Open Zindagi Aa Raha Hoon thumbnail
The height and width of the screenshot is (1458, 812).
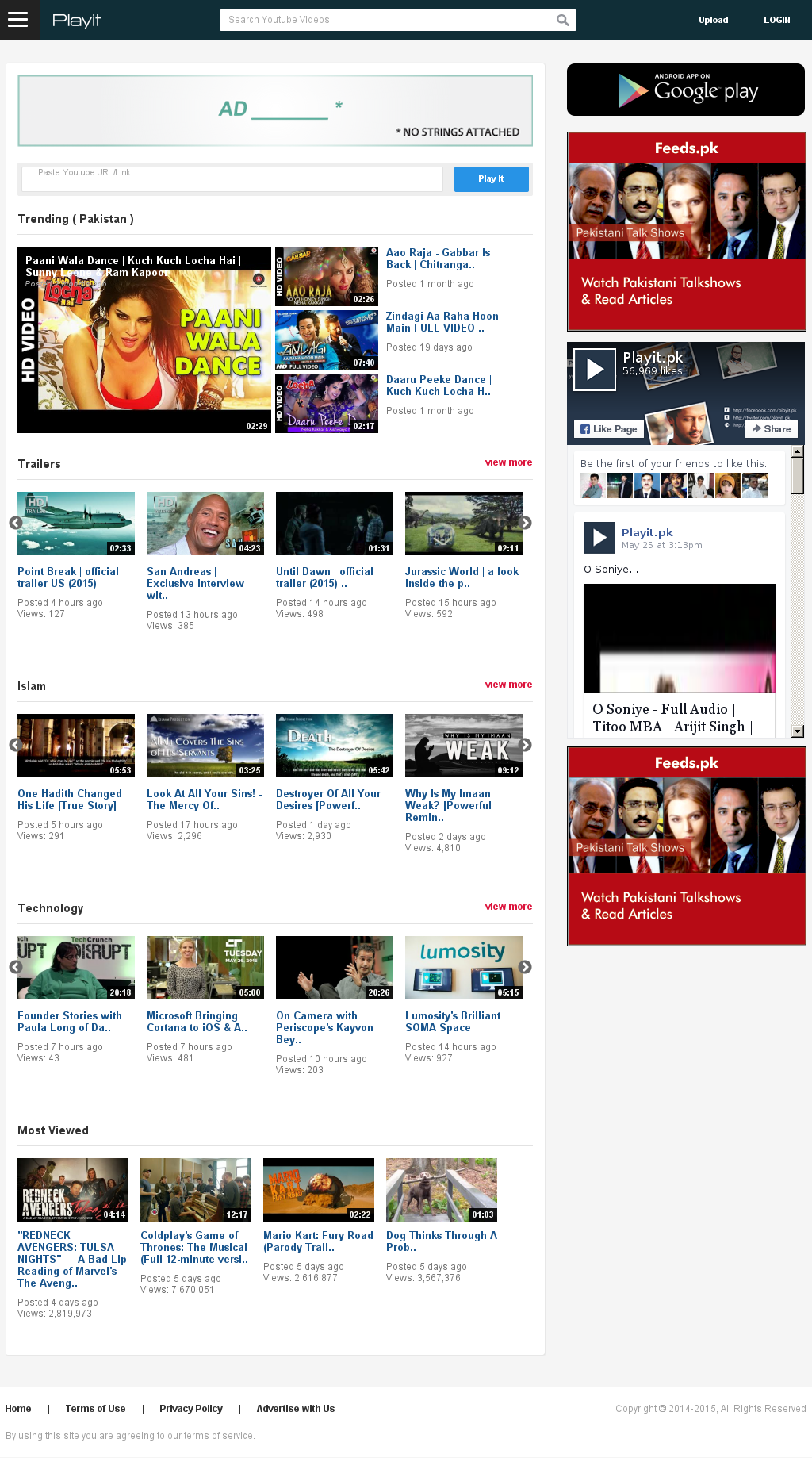pos(327,340)
